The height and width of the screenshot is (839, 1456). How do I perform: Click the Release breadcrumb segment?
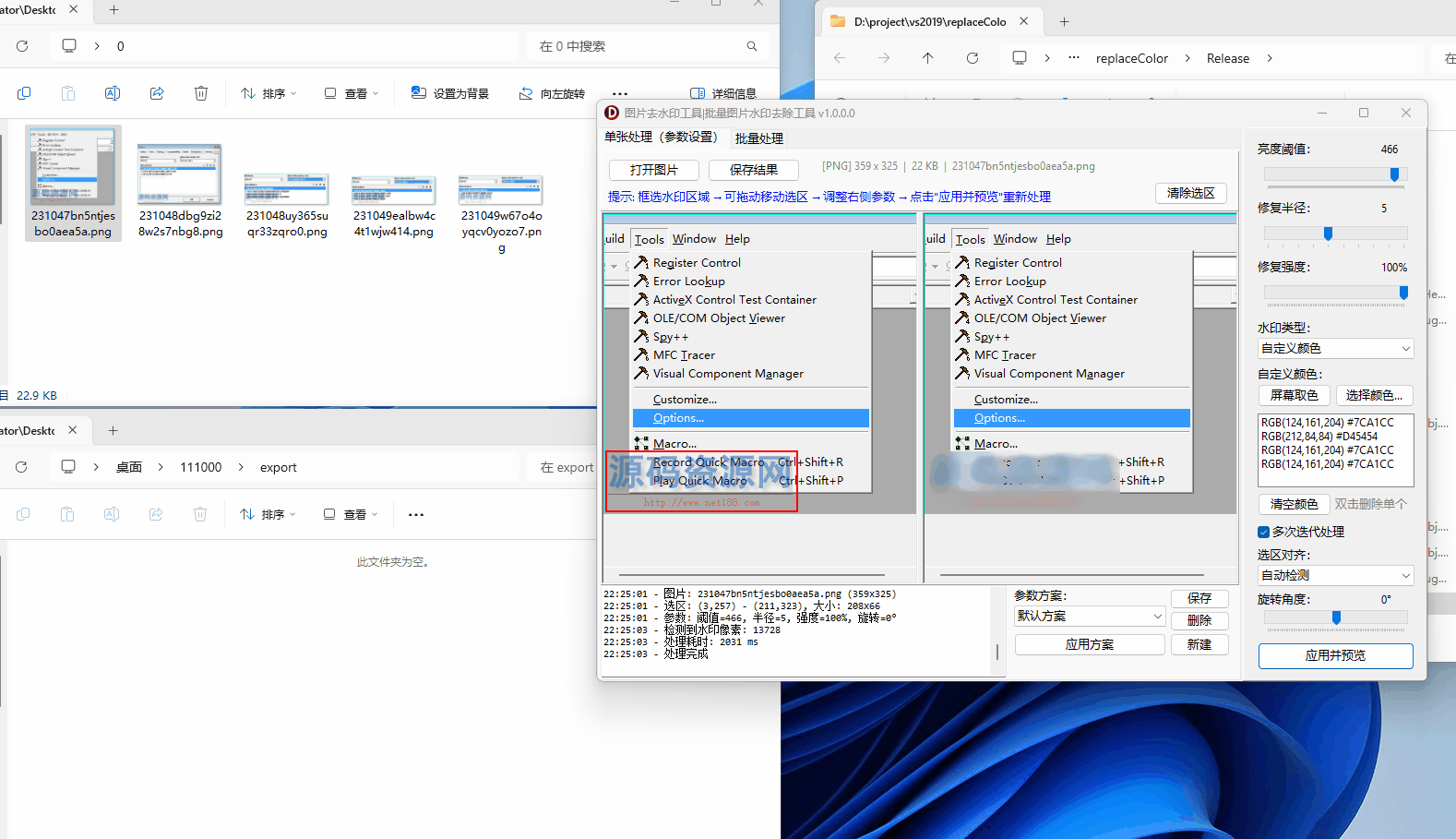tap(1228, 58)
